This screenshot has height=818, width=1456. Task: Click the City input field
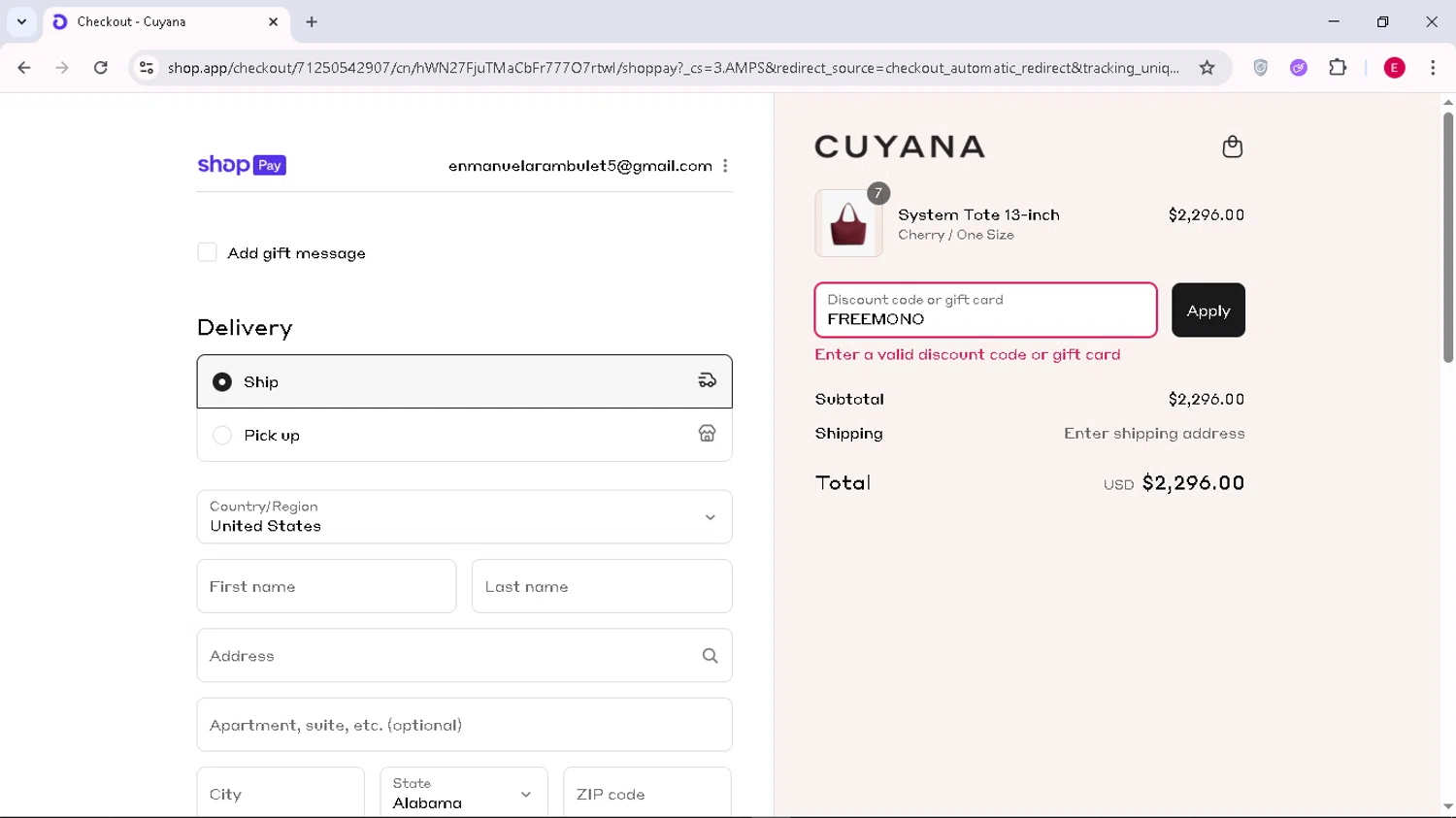tap(281, 794)
